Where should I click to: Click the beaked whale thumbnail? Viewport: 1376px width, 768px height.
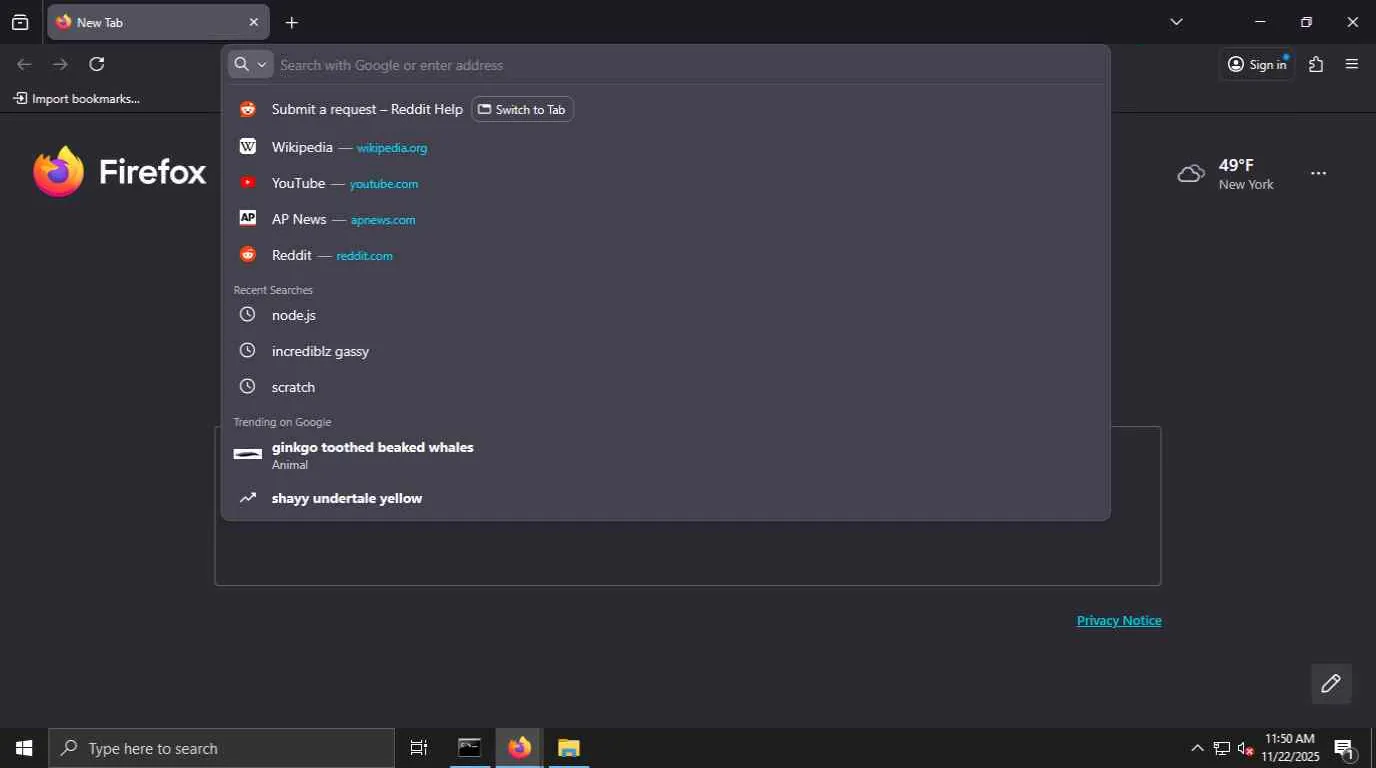pos(248,454)
